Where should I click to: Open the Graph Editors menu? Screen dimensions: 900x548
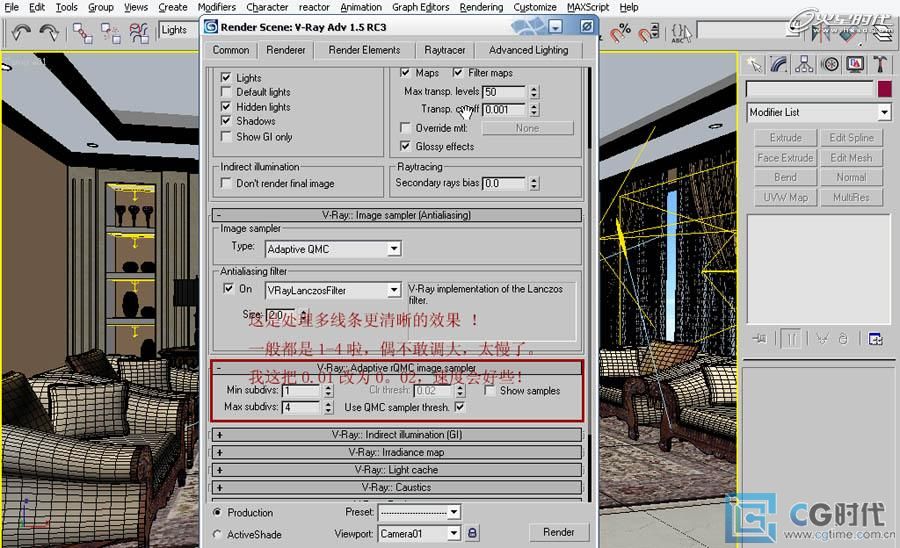[421, 7]
